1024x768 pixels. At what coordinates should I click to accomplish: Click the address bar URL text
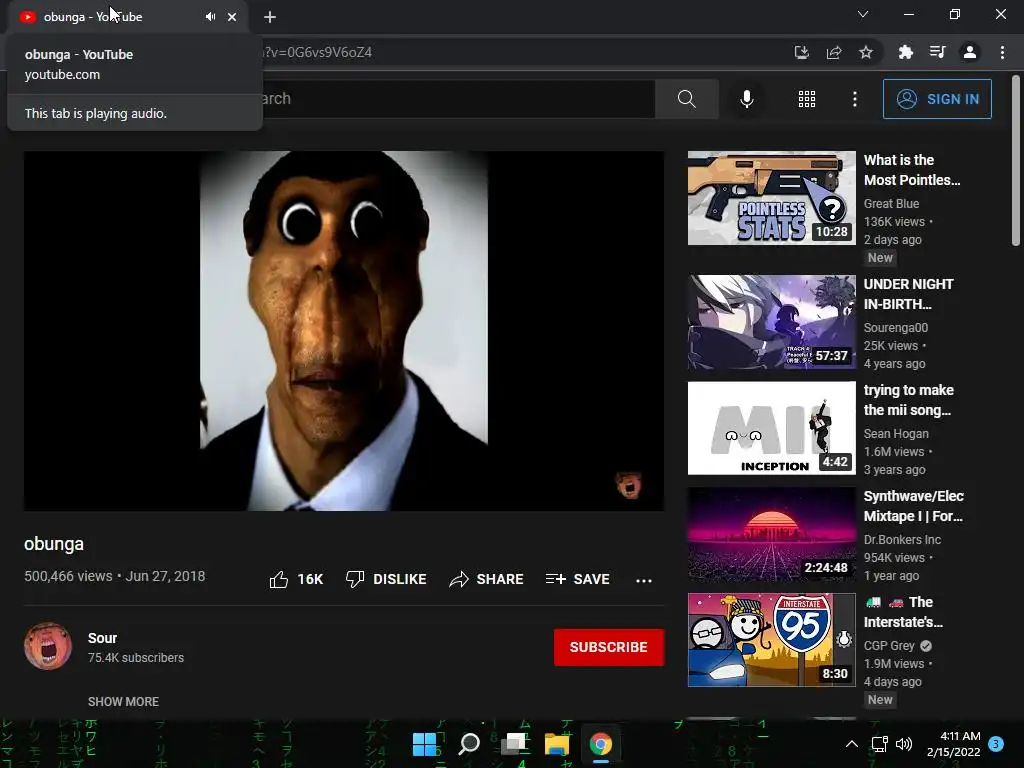pyautogui.click(x=317, y=52)
